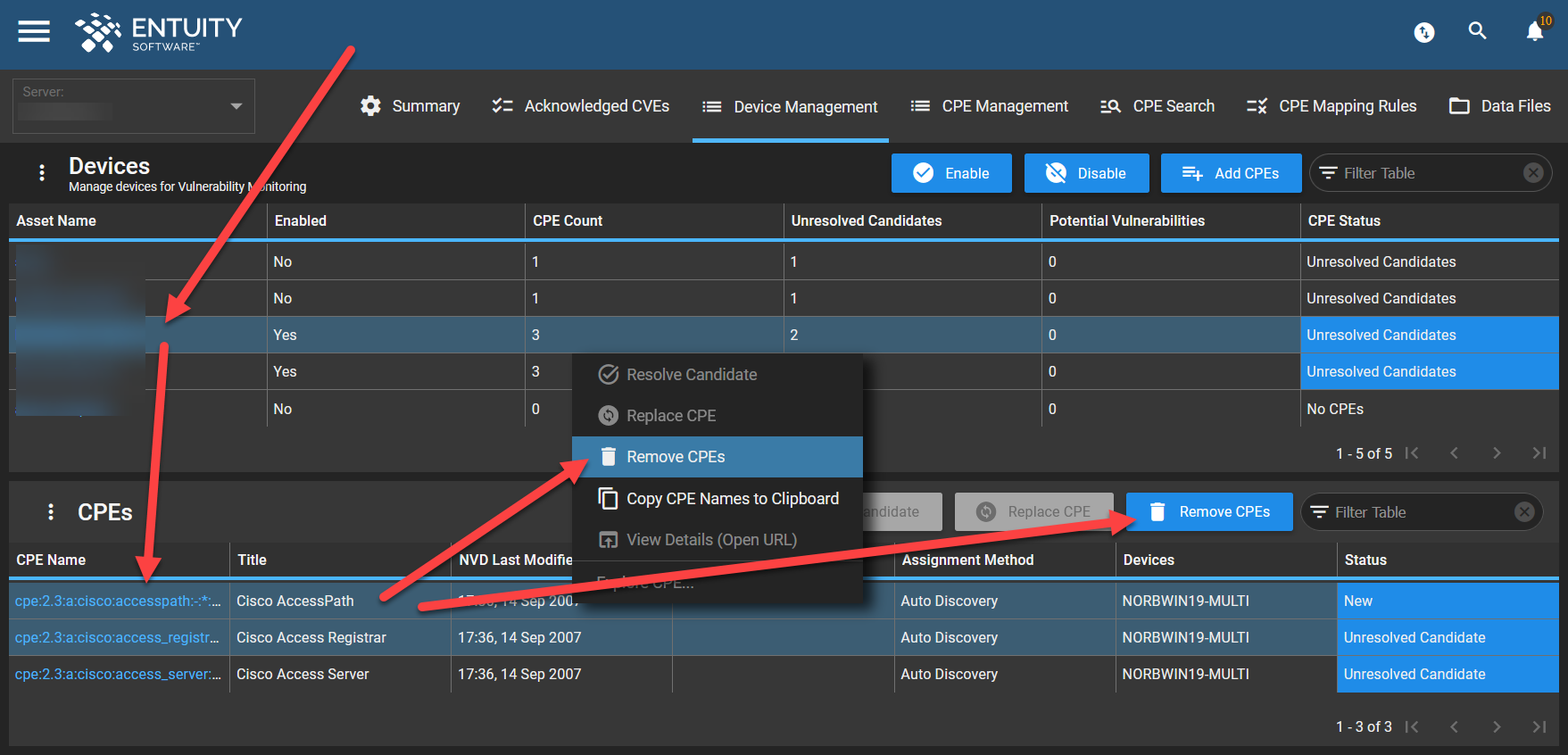Sort CPEs by Assignment Method column
The image size is (1568, 755).
point(1005,560)
